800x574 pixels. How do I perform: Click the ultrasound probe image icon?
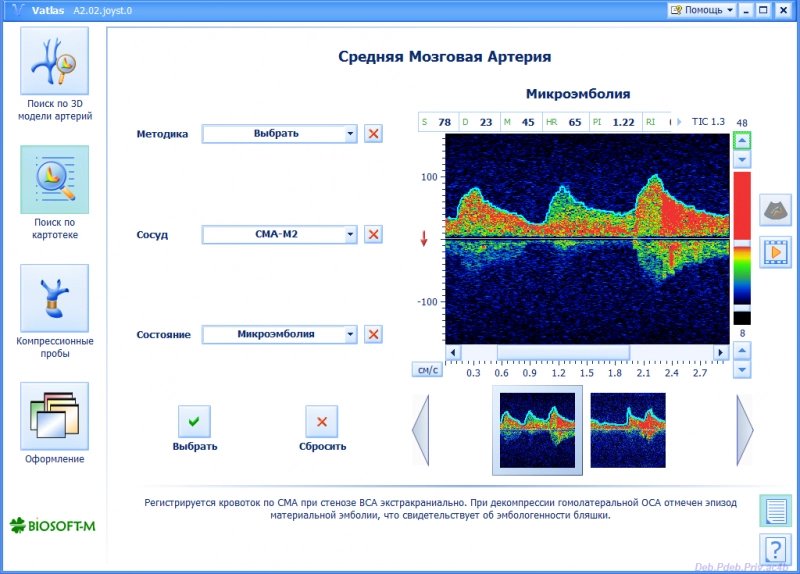[775, 210]
